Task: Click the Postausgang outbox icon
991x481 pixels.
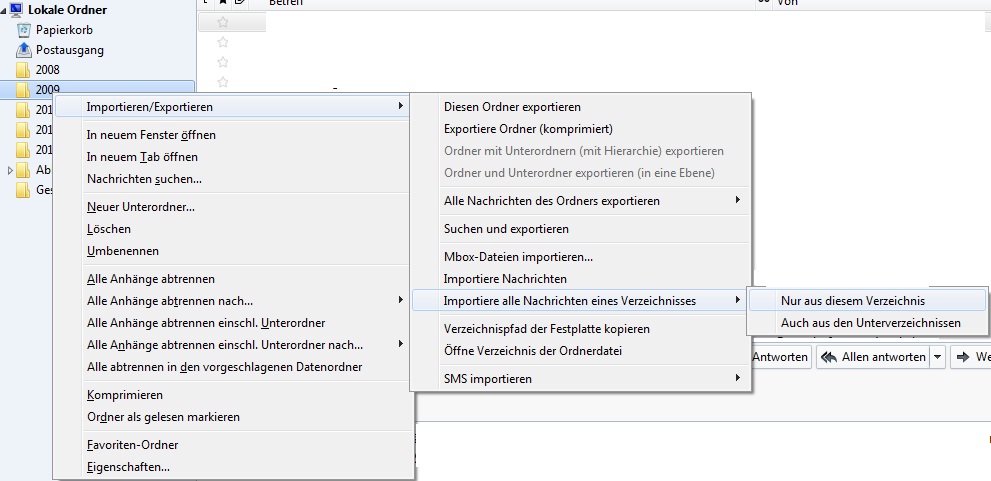Action: (x=24, y=50)
